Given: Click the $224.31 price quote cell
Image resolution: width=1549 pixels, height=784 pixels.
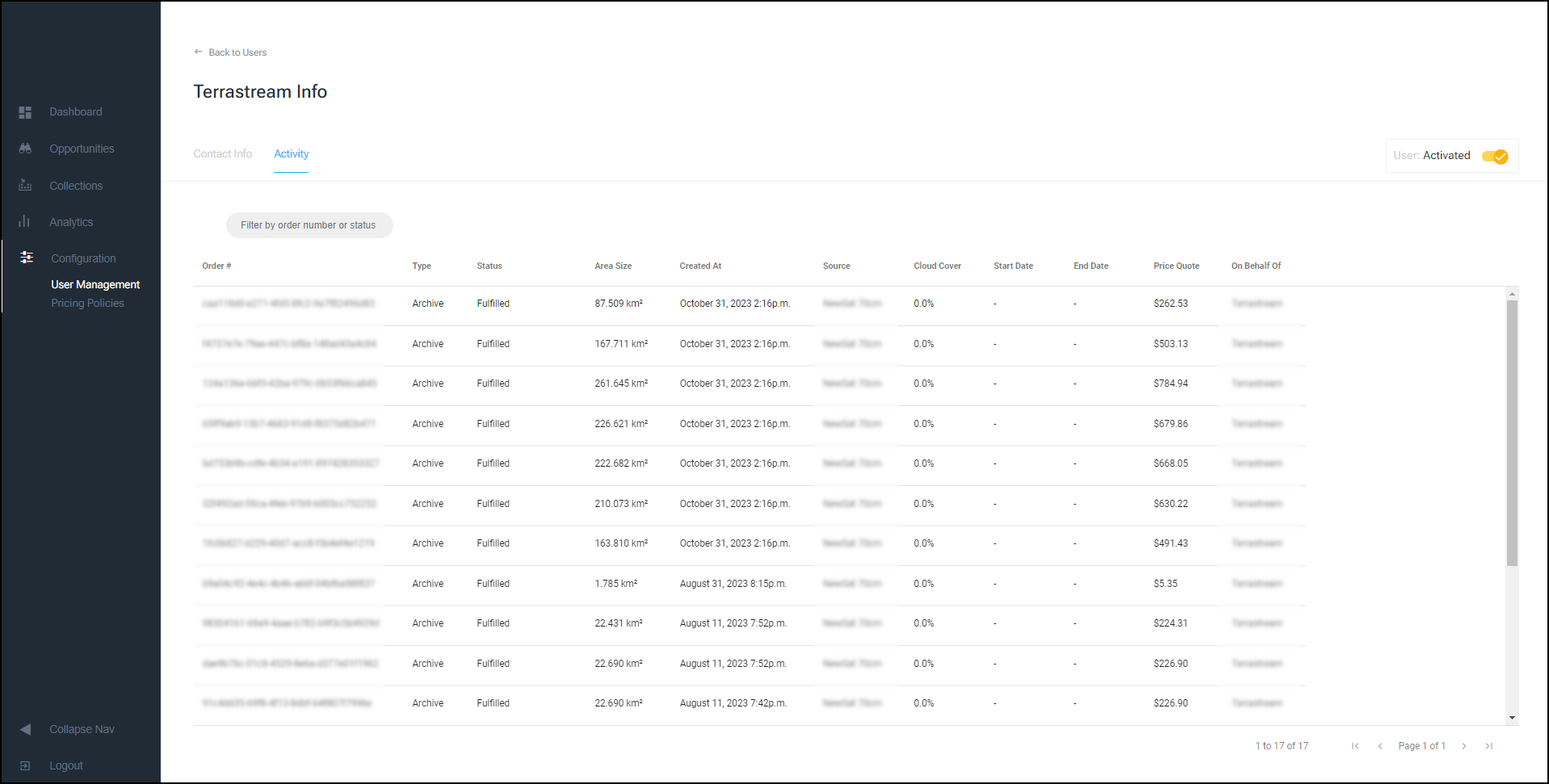Looking at the screenshot, I should 1171,623.
